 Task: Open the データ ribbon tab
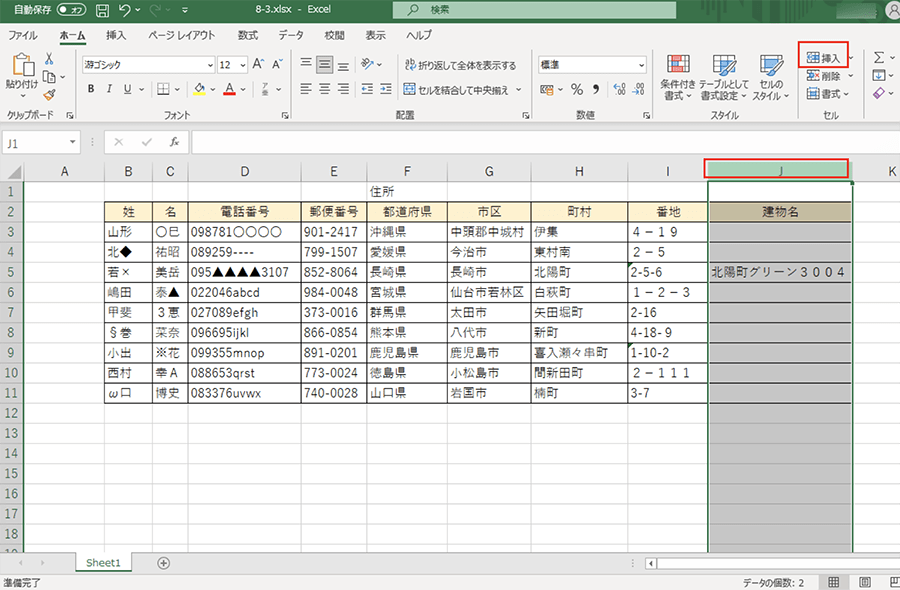point(291,35)
